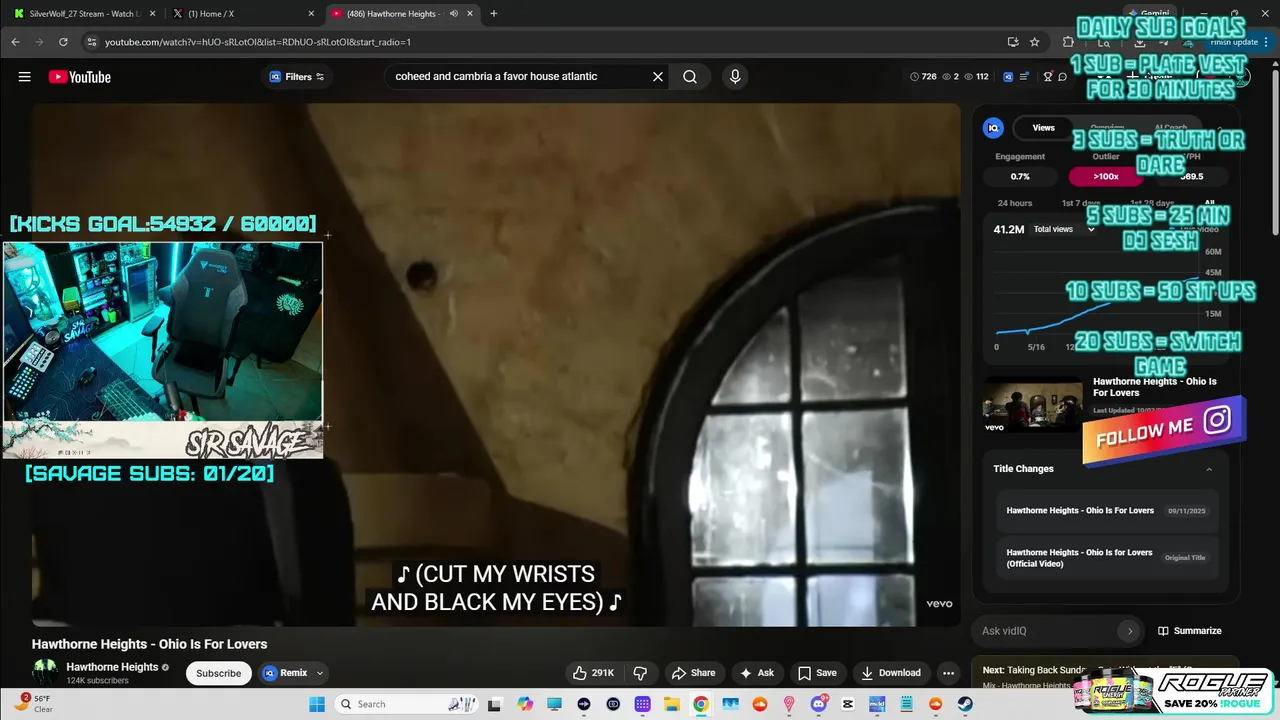Download the video

[x=891, y=673]
